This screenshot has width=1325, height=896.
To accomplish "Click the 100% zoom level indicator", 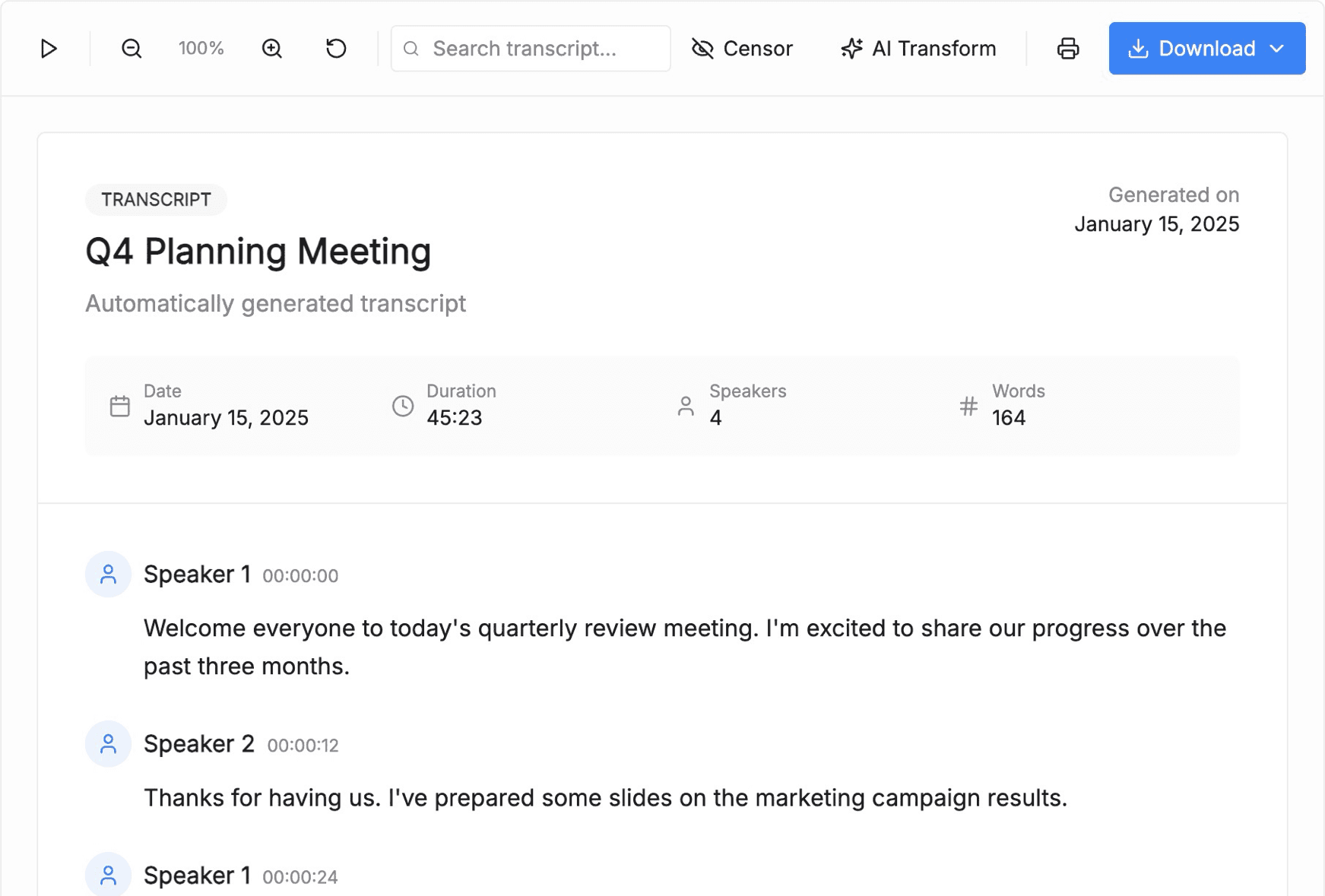I will click(201, 49).
